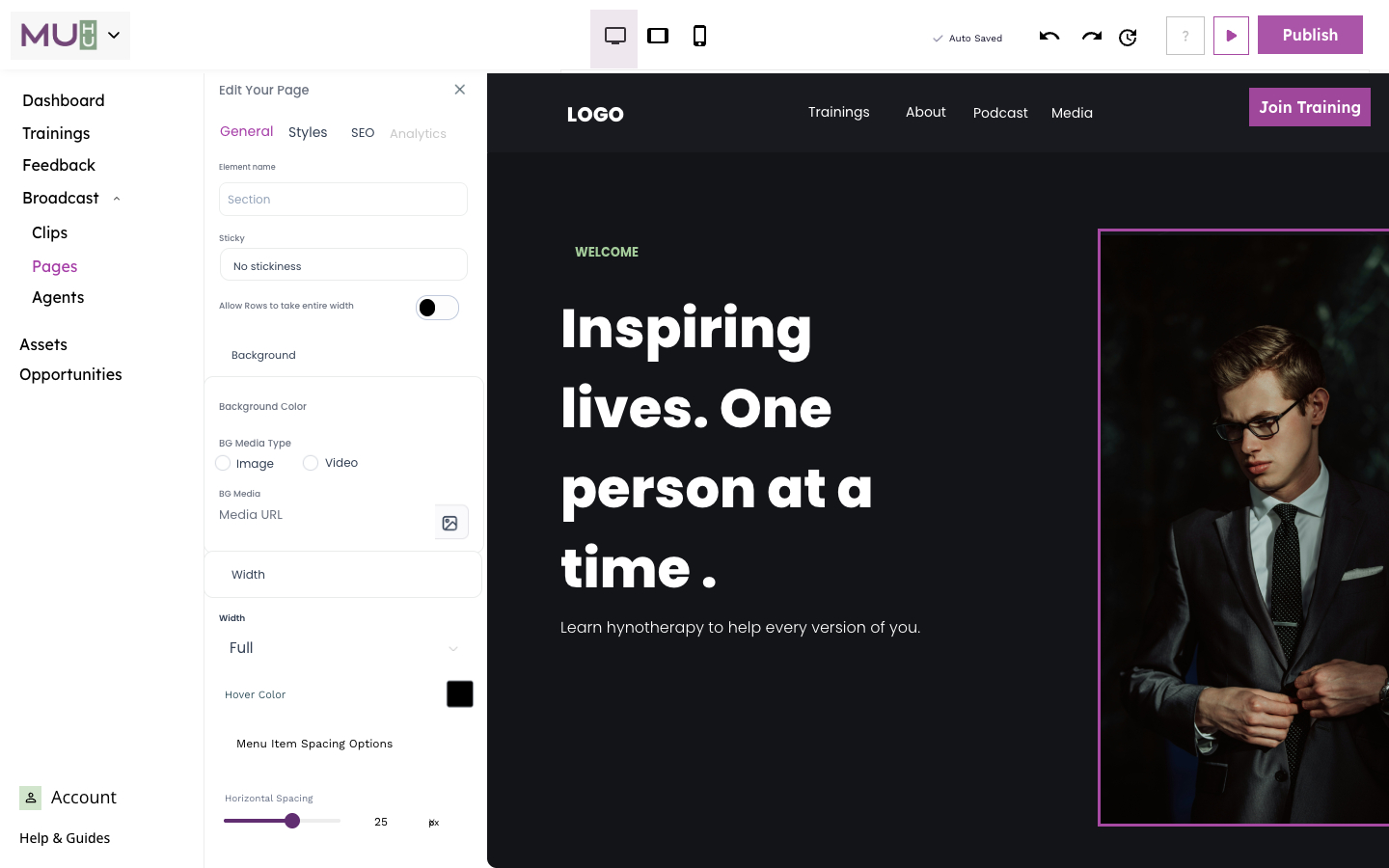
Task: Open Help & Guides link
Action: [65, 838]
